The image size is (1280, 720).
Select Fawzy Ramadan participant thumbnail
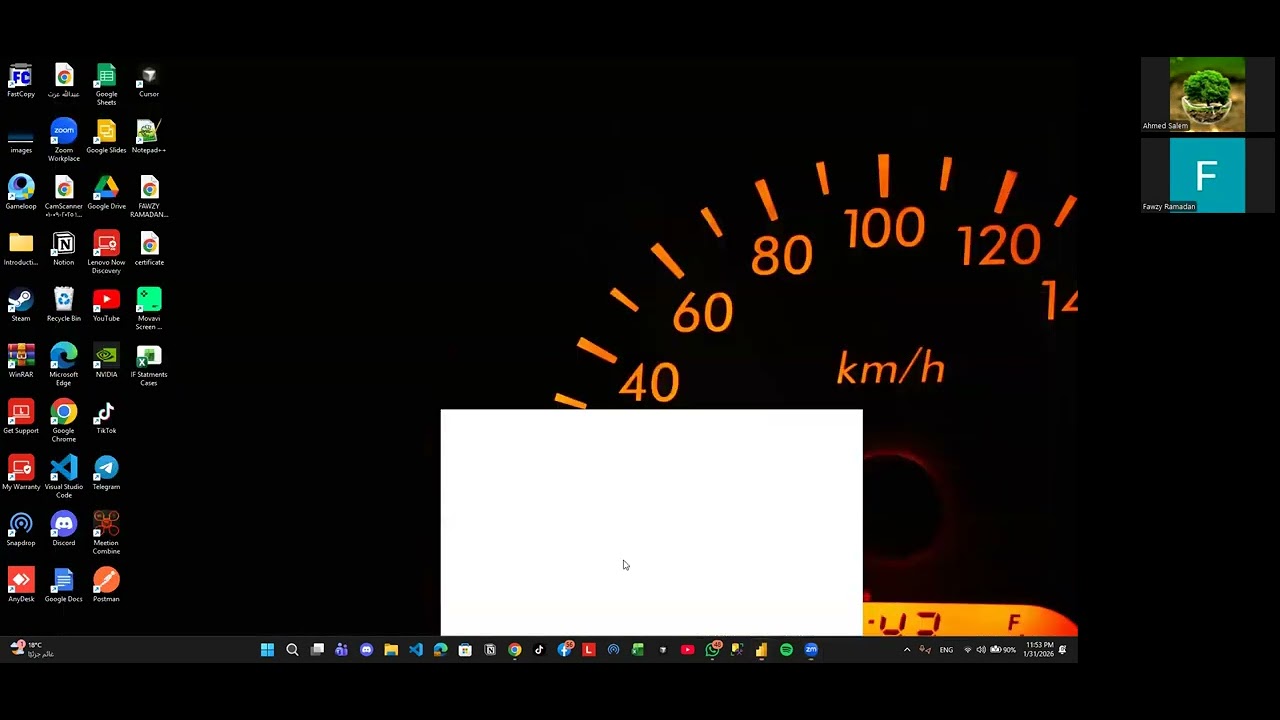point(1207,175)
